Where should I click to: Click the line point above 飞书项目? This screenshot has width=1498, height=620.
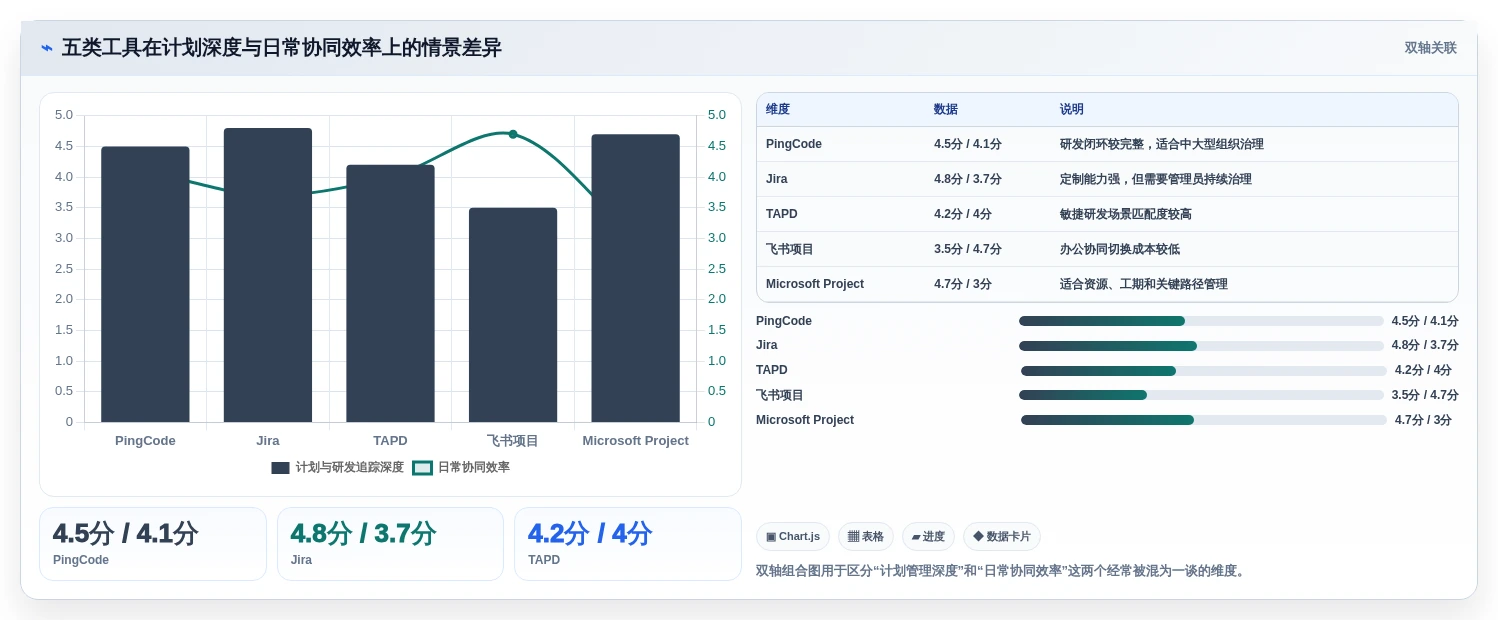(513, 134)
